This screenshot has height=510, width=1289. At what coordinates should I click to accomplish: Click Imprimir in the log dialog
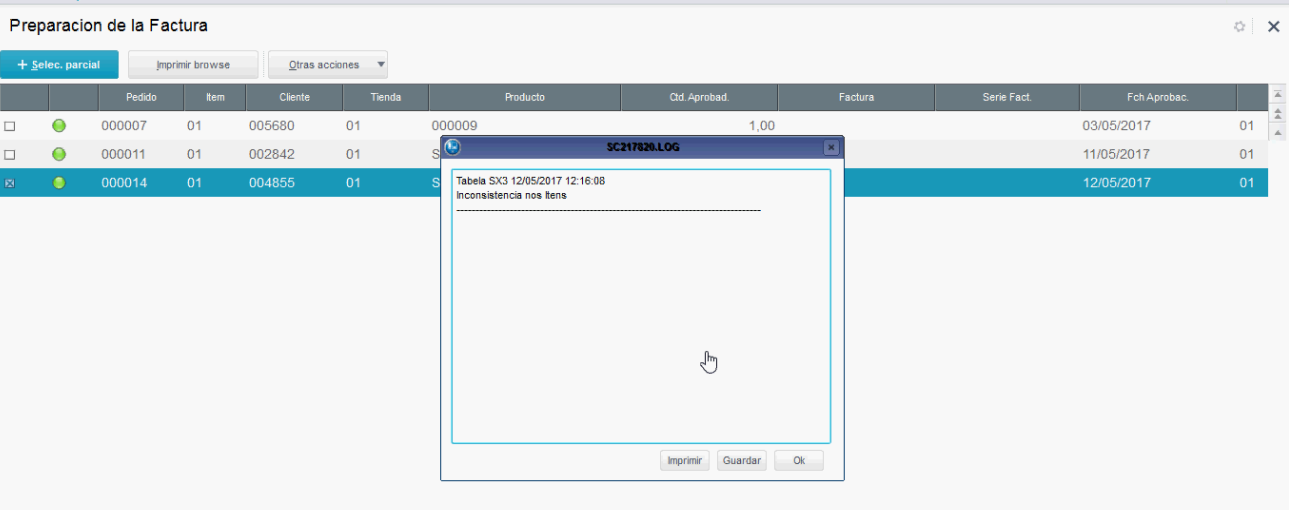(x=684, y=461)
